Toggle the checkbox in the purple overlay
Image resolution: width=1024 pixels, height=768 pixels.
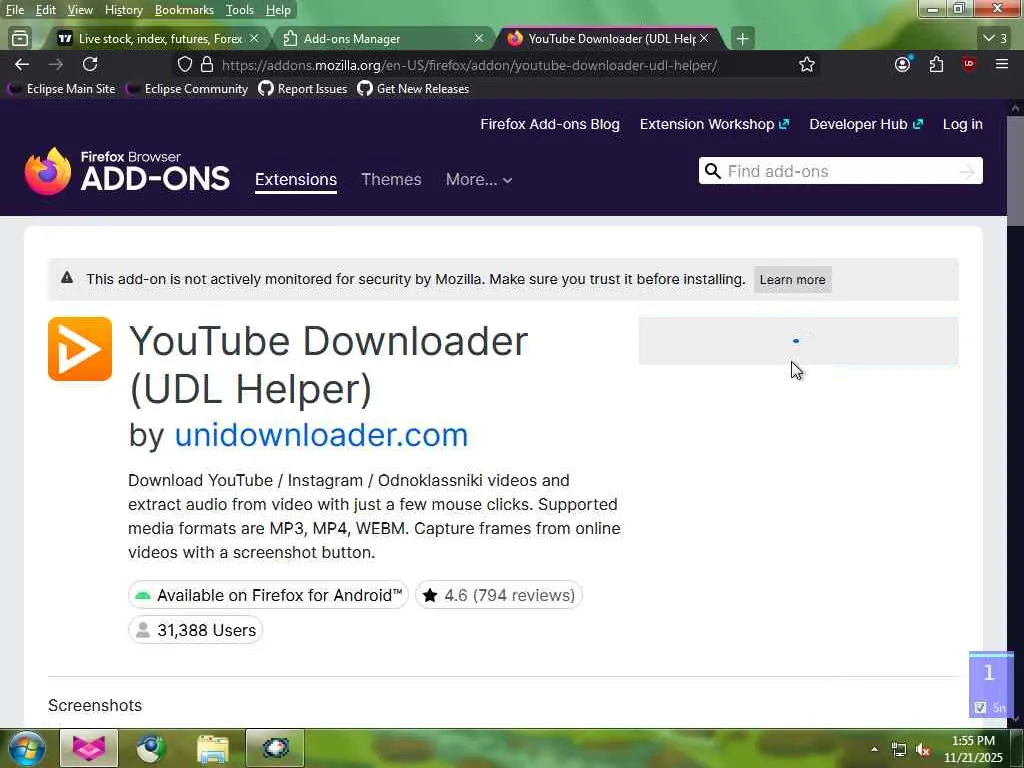point(980,707)
